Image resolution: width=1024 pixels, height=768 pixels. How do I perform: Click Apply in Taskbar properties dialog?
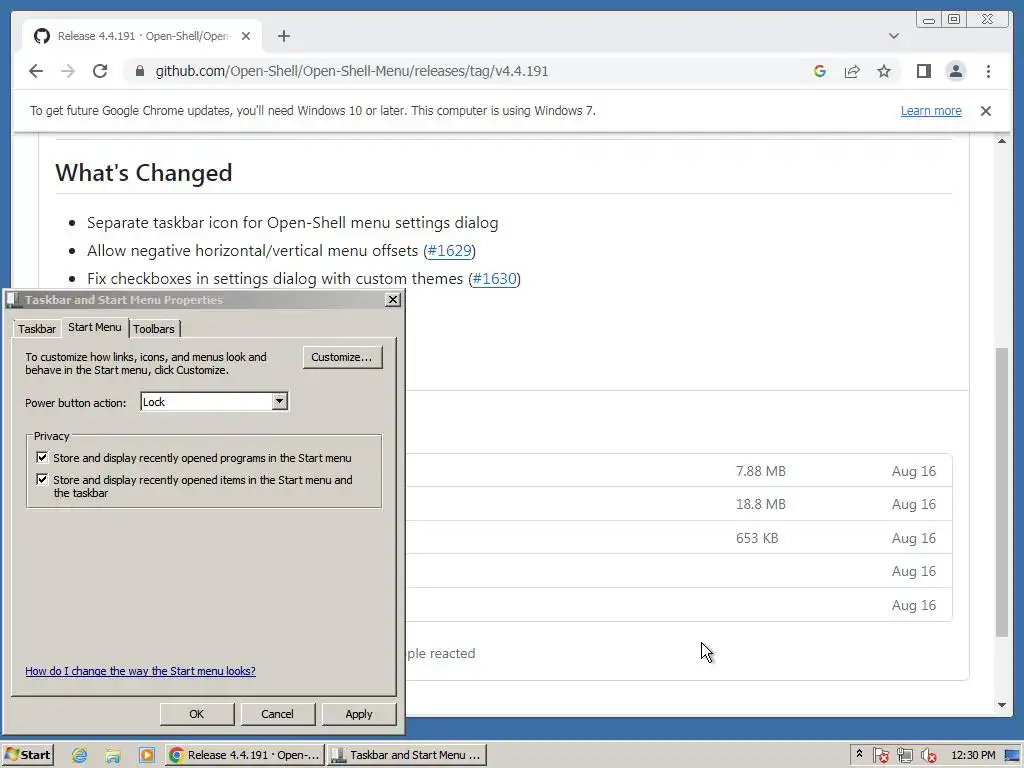(x=359, y=714)
